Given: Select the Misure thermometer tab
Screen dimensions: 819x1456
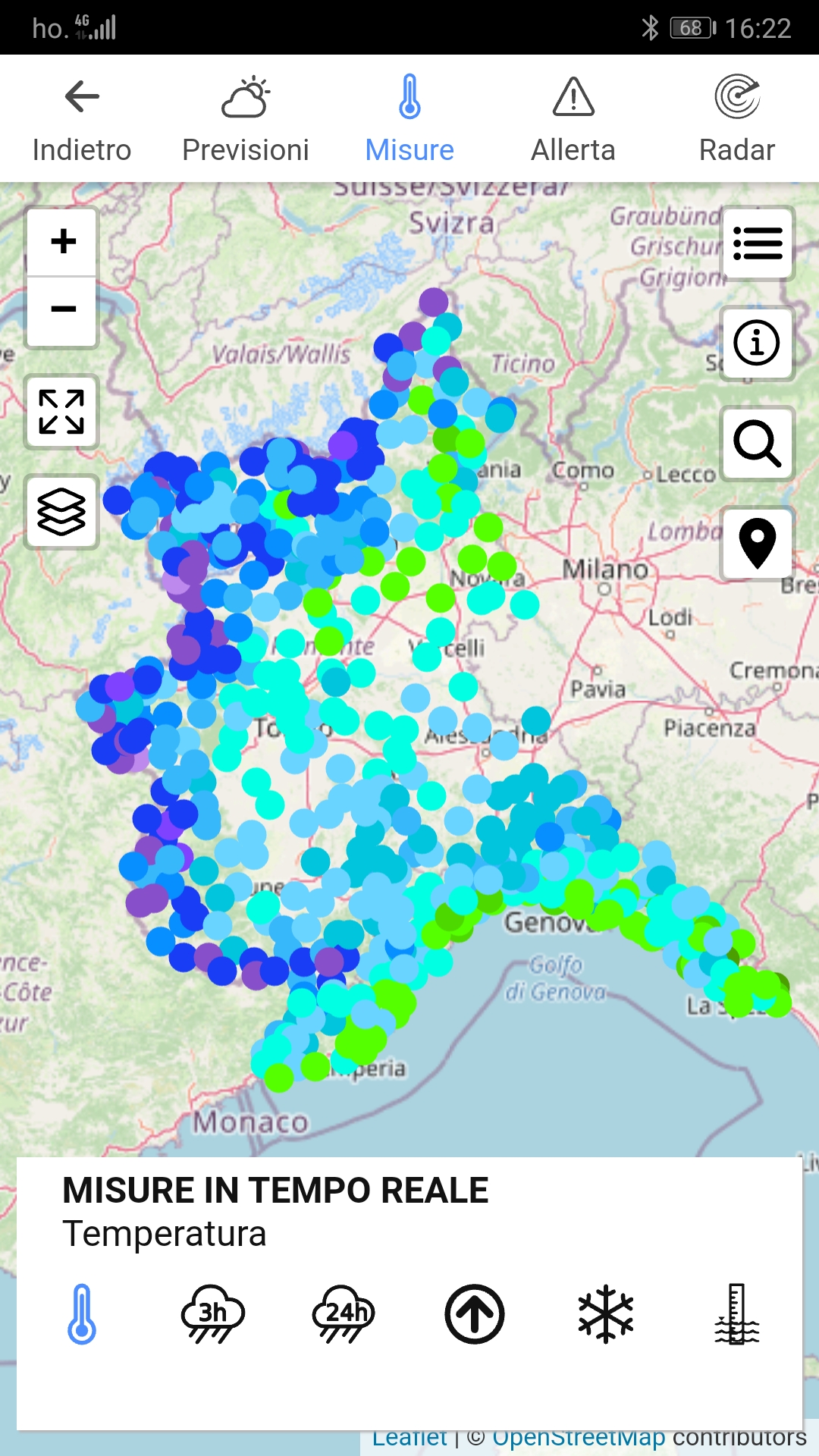Looking at the screenshot, I should [x=409, y=120].
